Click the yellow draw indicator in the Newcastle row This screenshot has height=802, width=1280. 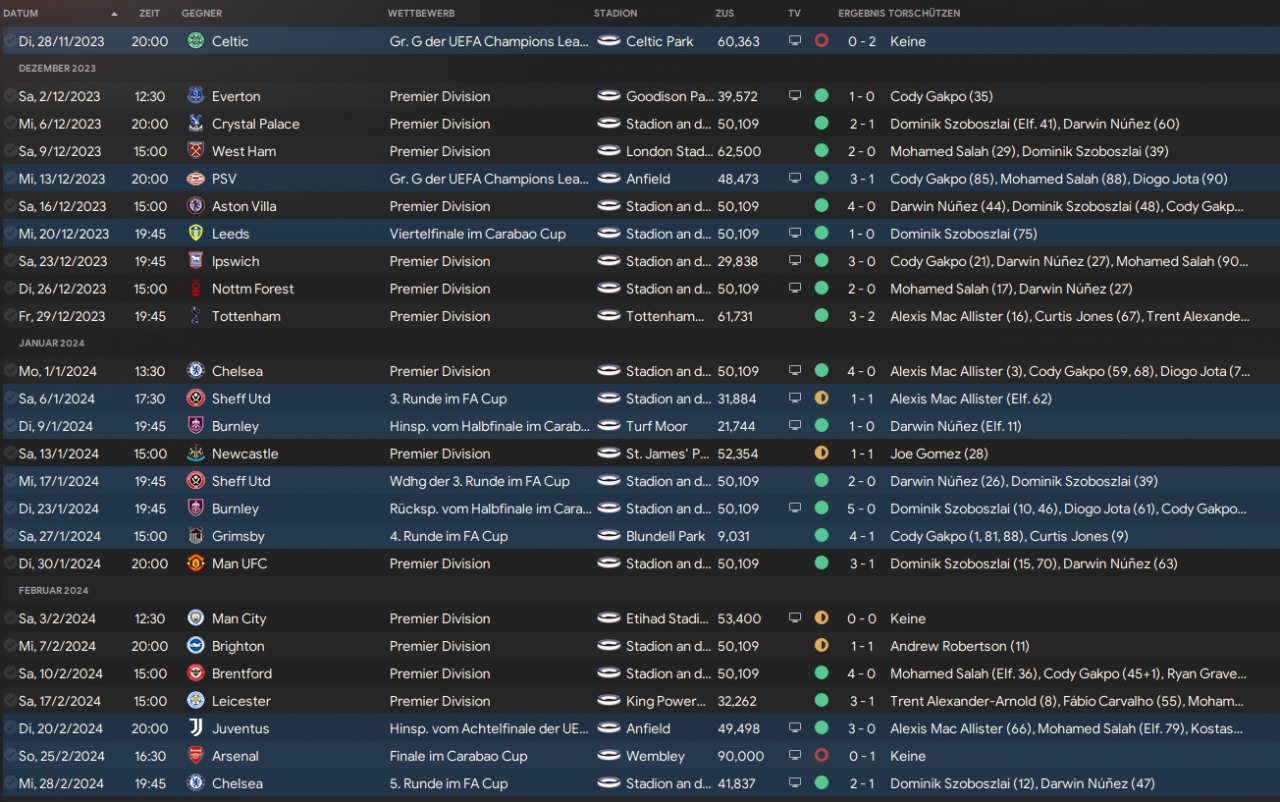point(821,454)
